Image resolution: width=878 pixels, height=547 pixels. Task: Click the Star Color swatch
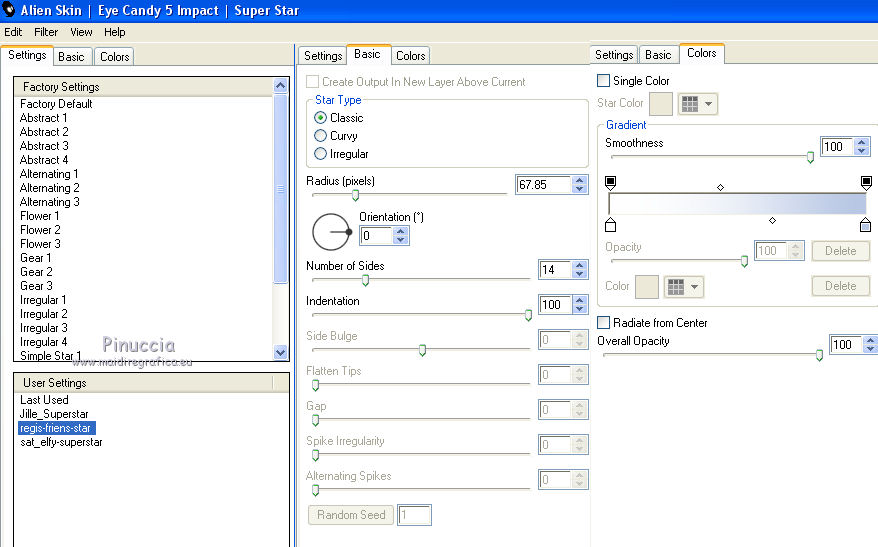click(661, 104)
